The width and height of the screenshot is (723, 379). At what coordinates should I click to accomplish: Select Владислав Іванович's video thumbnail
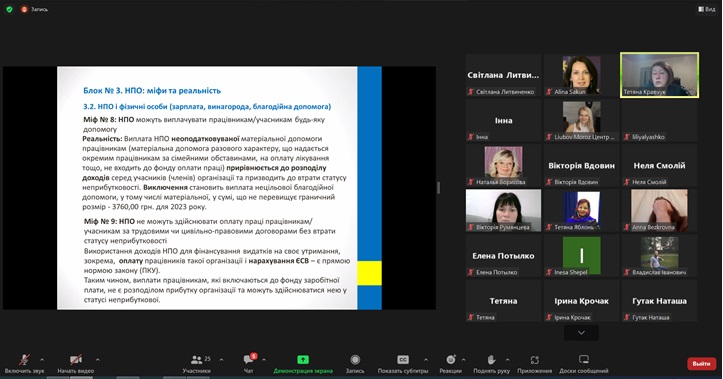659,255
